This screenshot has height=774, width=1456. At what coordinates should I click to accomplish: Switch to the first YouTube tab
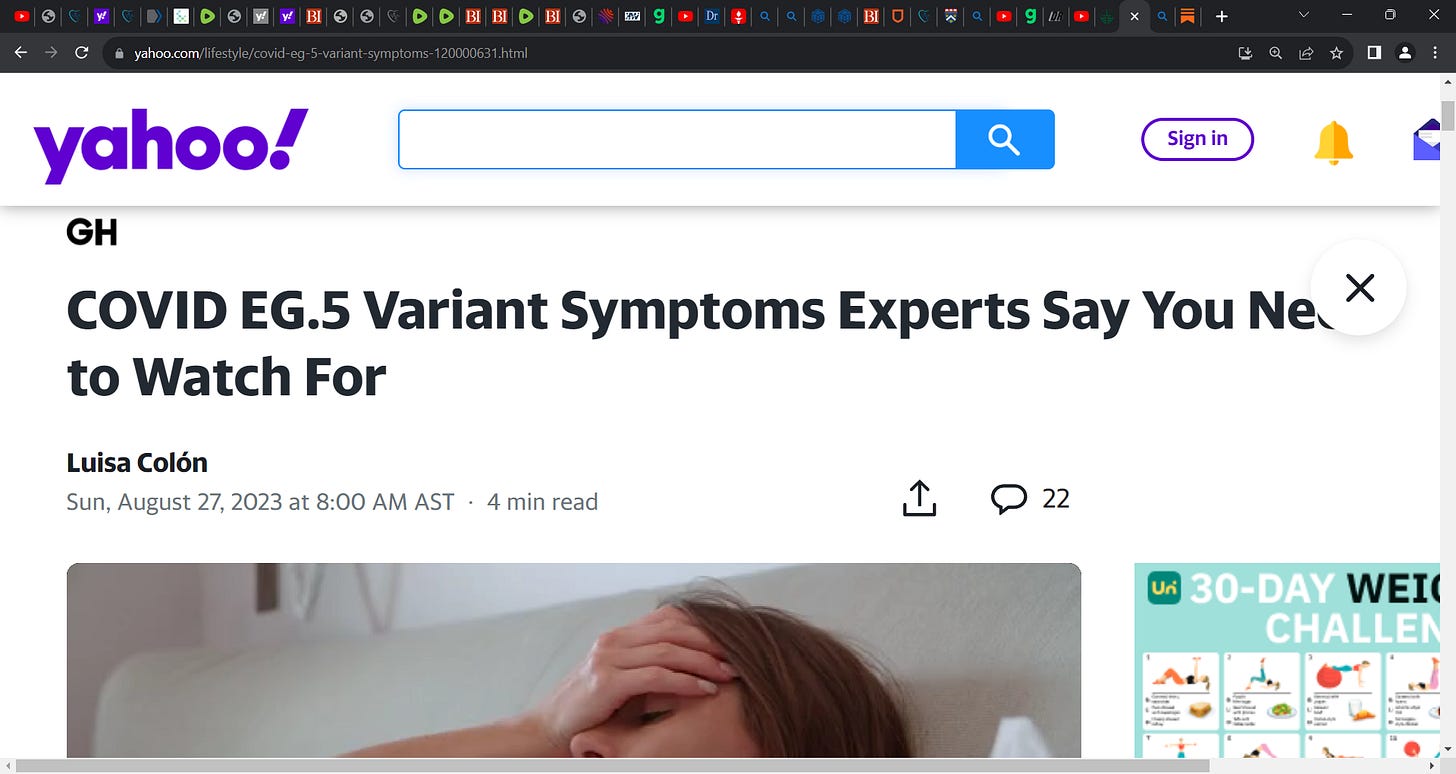click(x=22, y=16)
